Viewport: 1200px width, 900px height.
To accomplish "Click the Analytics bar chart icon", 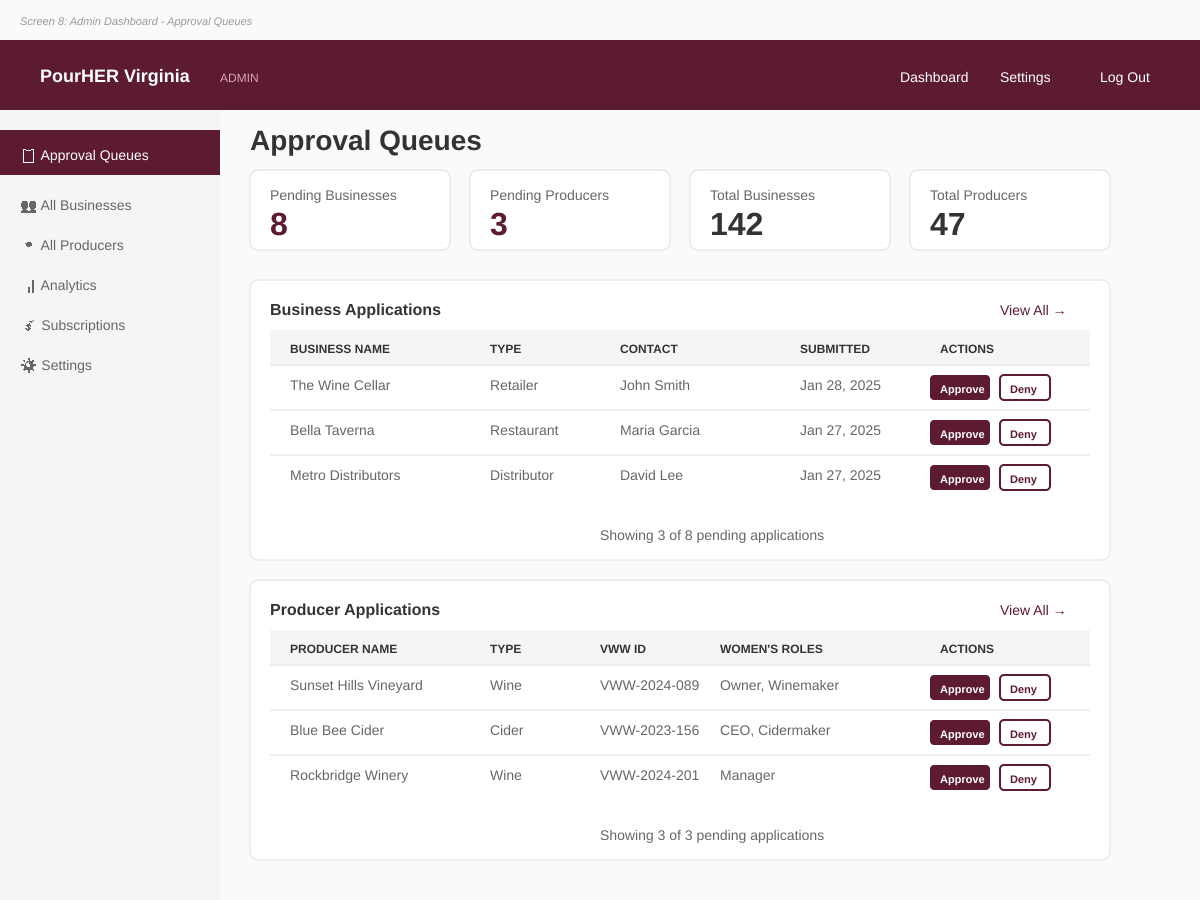I will 30,286.
